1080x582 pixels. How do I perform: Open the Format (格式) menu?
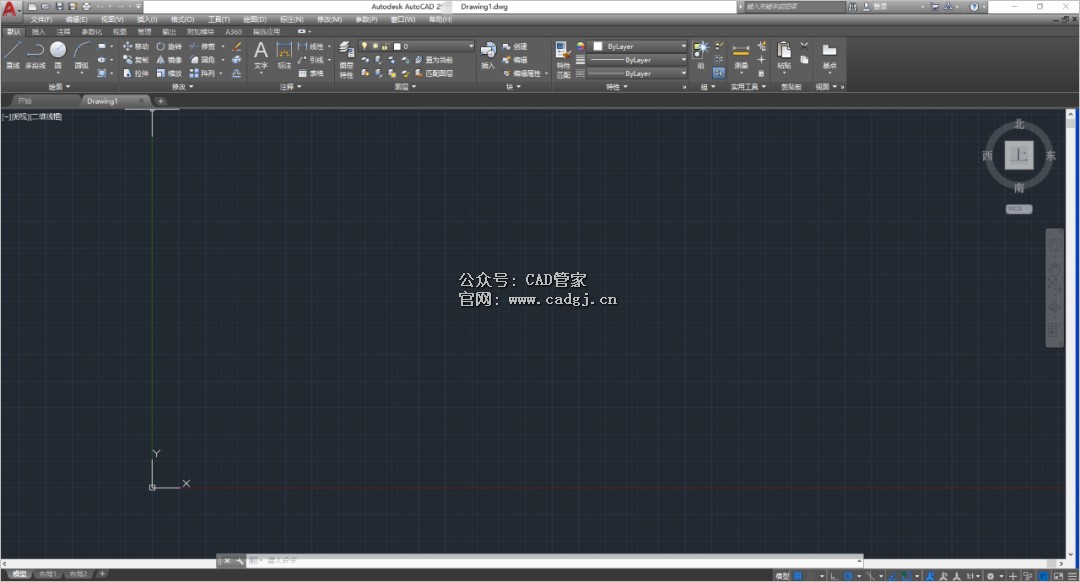point(183,19)
